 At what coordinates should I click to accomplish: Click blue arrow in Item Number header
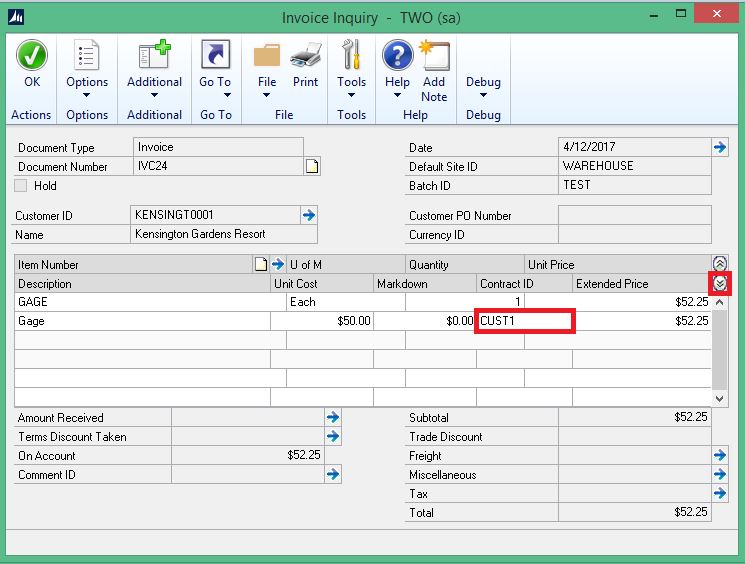[x=278, y=264]
